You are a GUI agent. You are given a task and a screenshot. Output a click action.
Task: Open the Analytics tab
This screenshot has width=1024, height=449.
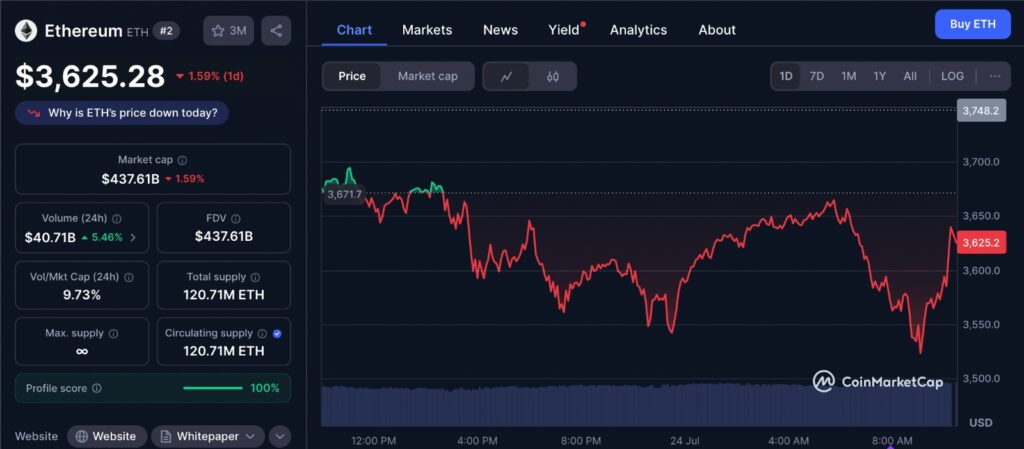click(638, 30)
